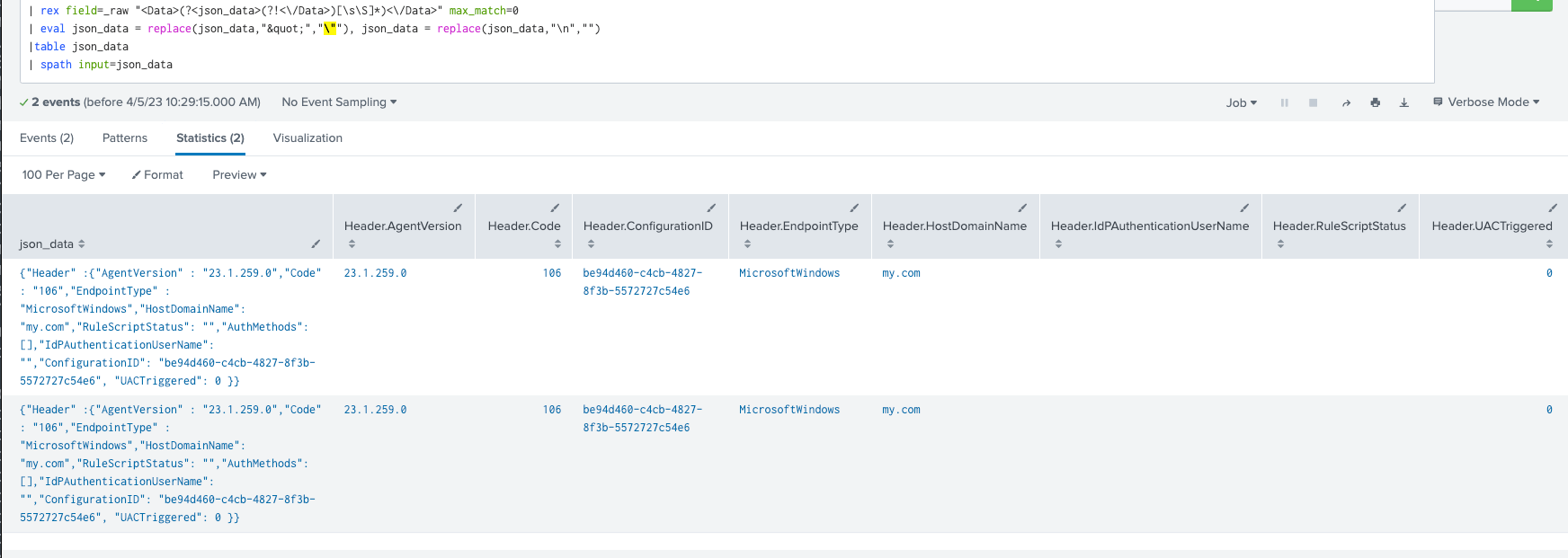Image resolution: width=1568 pixels, height=558 pixels.
Task: Edit the Header.IdPAuthenticationUserName column format
Action: [x=1244, y=208]
